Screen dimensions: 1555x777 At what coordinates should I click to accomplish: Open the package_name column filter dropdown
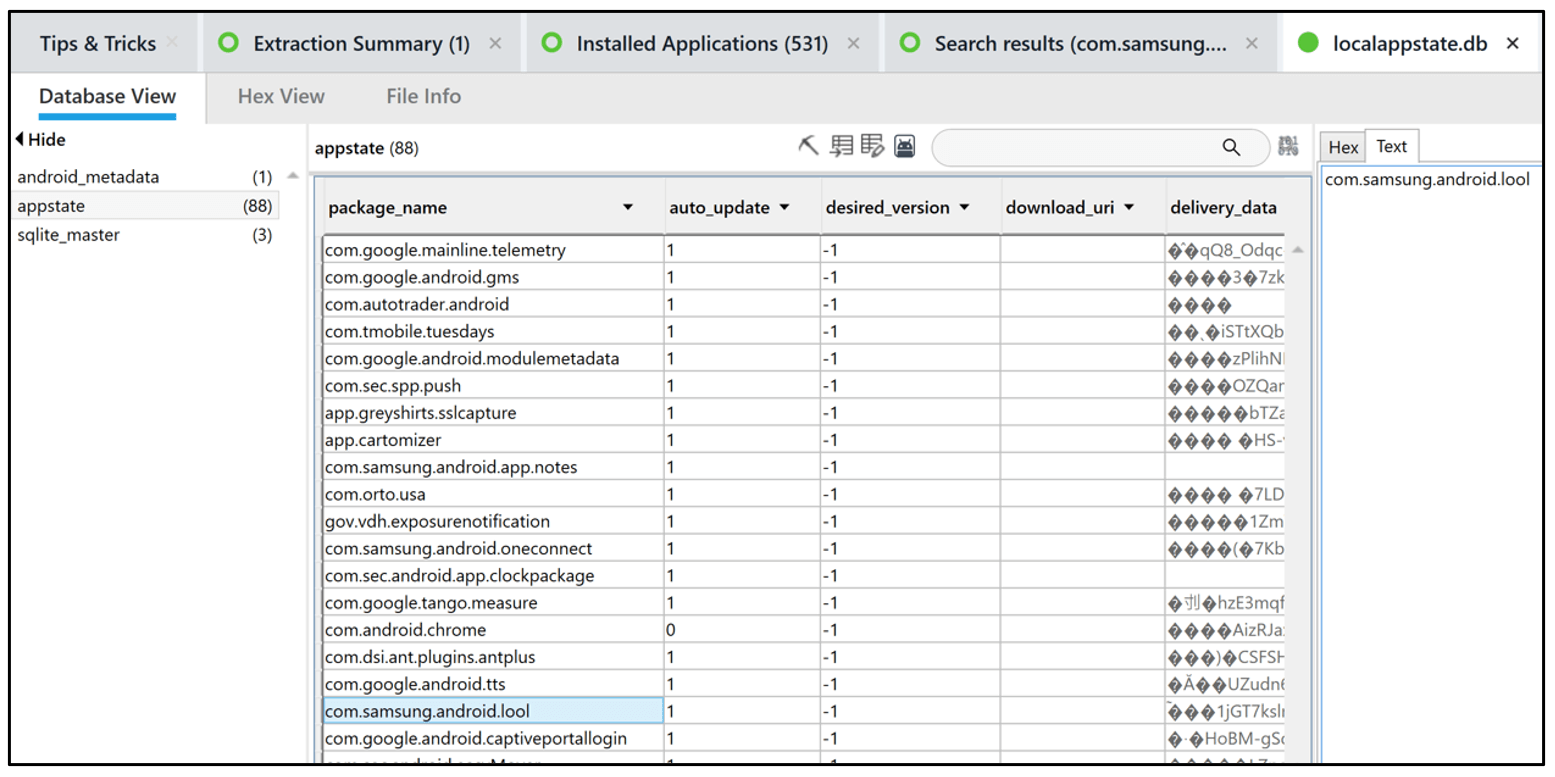[x=628, y=208]
